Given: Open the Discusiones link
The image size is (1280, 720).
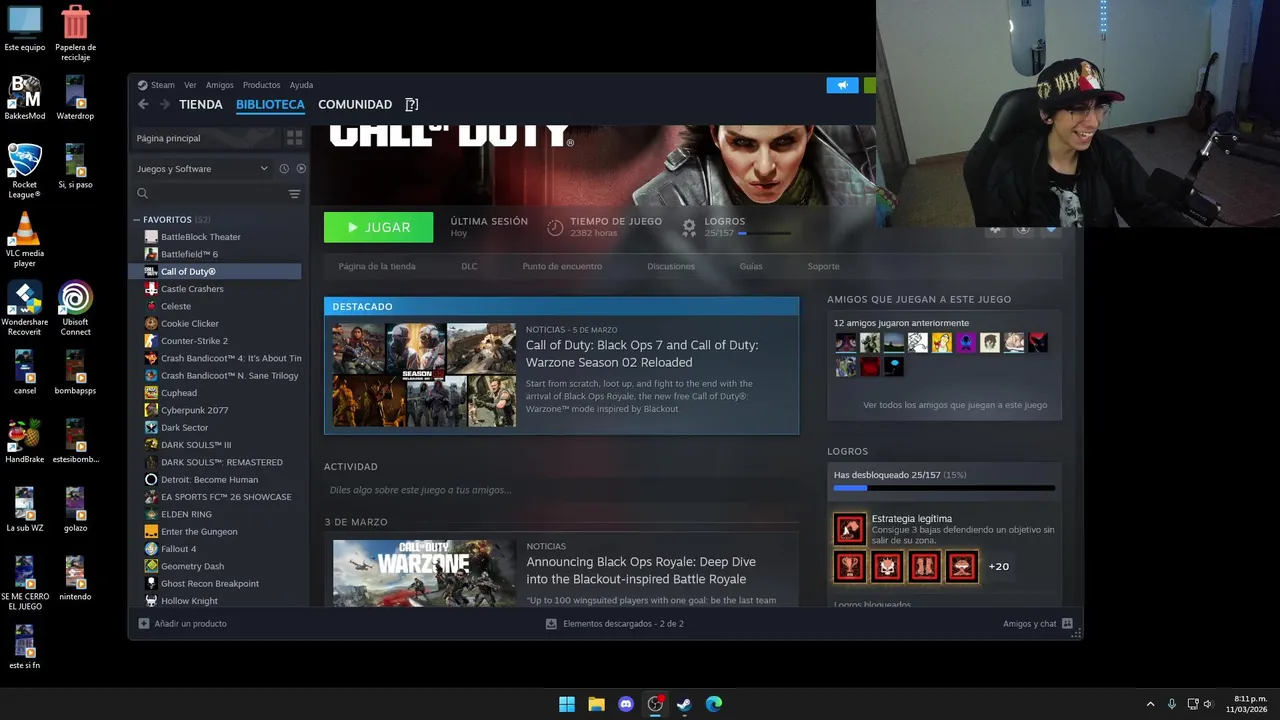Looking at the screenshot, I should pos(671,267).
